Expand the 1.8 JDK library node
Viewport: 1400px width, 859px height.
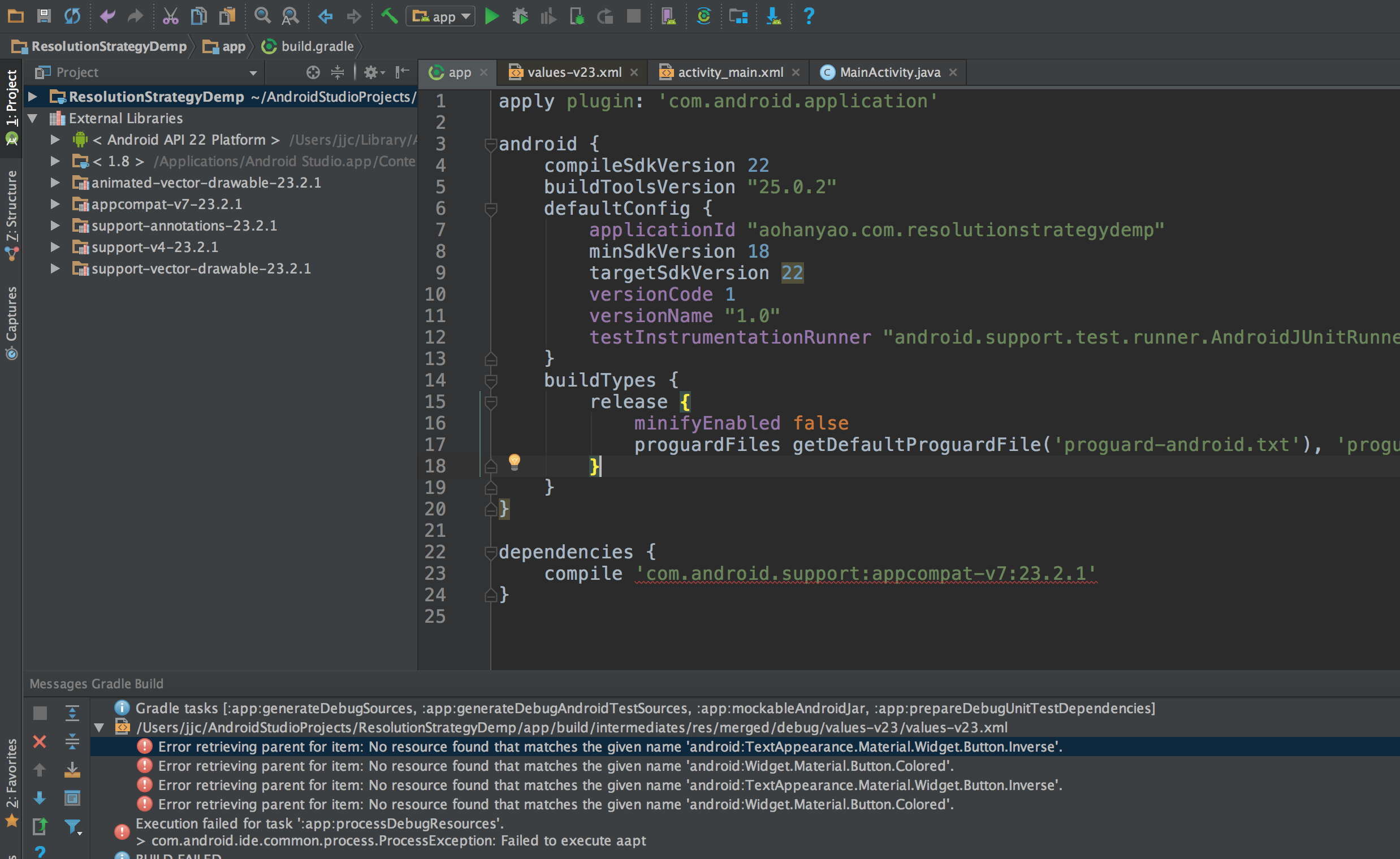pos(55,162)
